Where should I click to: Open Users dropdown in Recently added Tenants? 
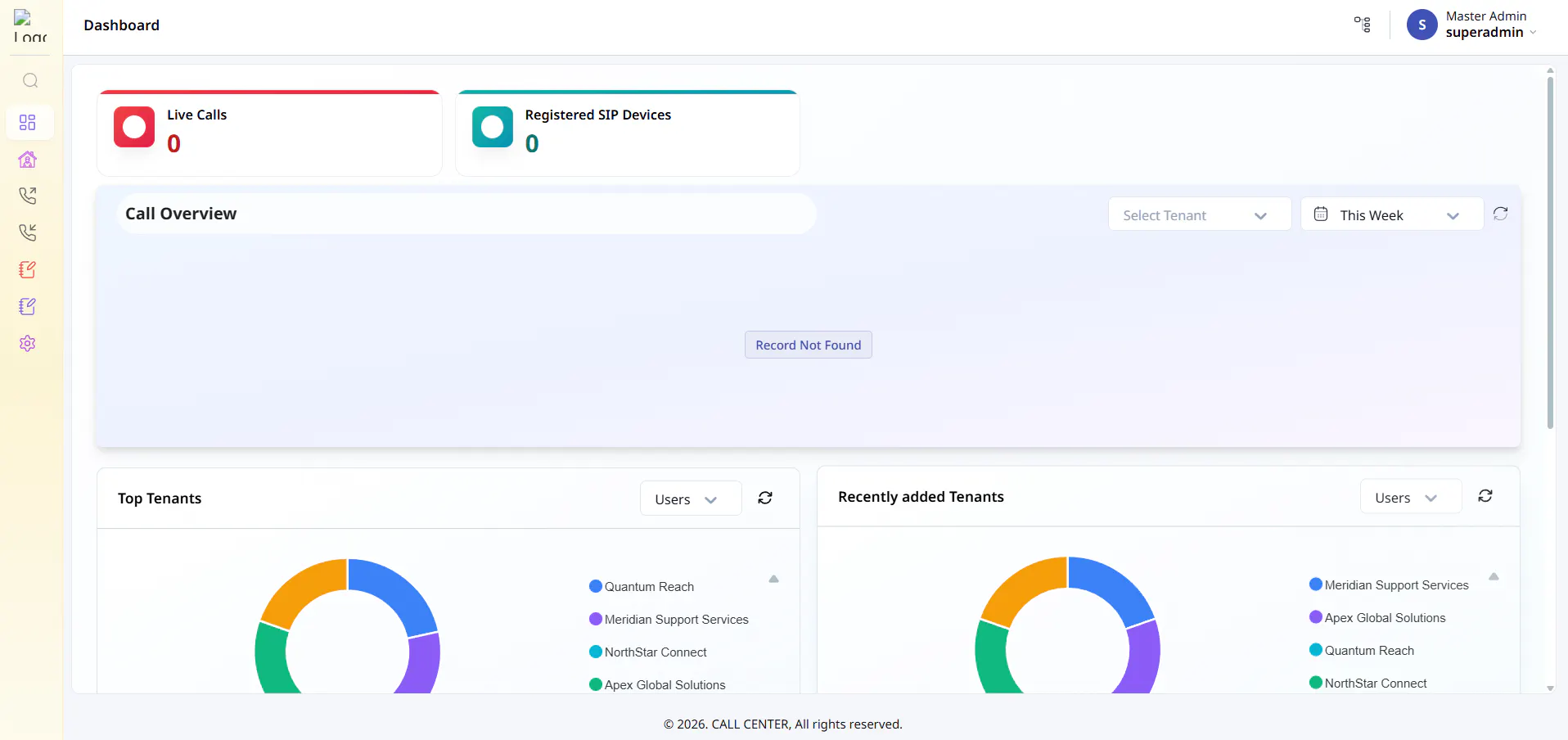1411,497
